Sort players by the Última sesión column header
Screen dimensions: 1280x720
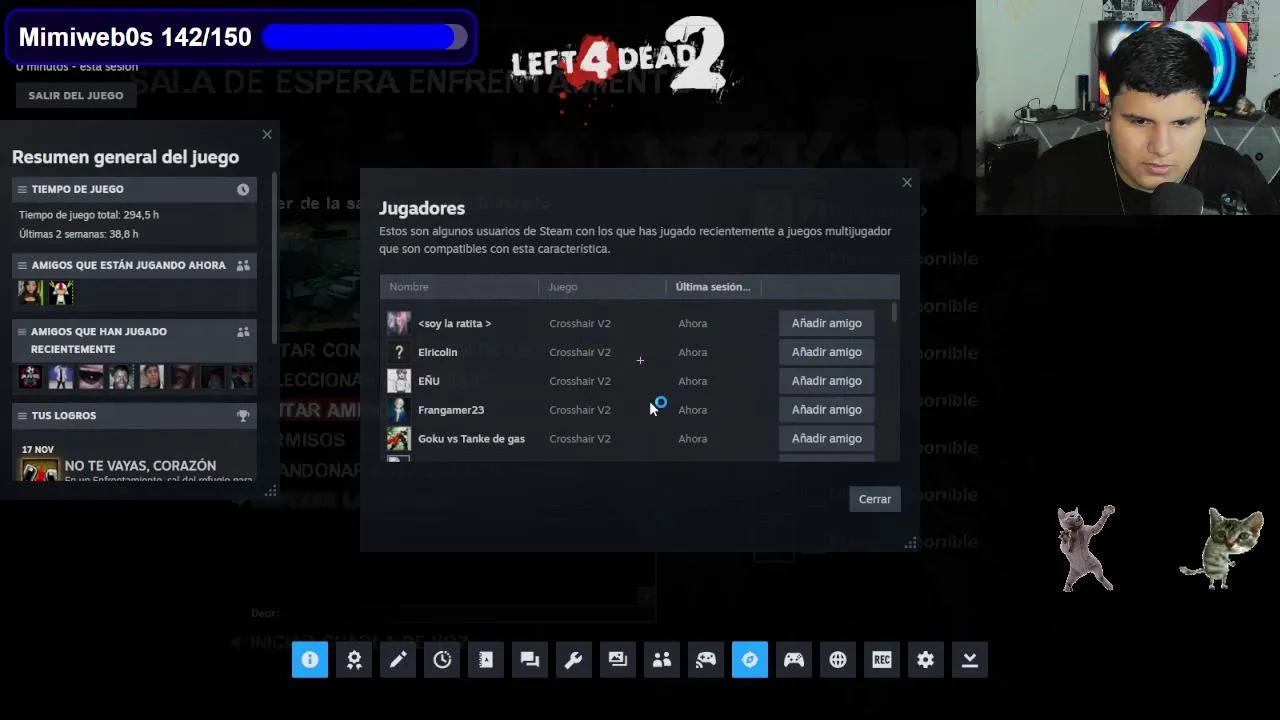tap(713, 287)
